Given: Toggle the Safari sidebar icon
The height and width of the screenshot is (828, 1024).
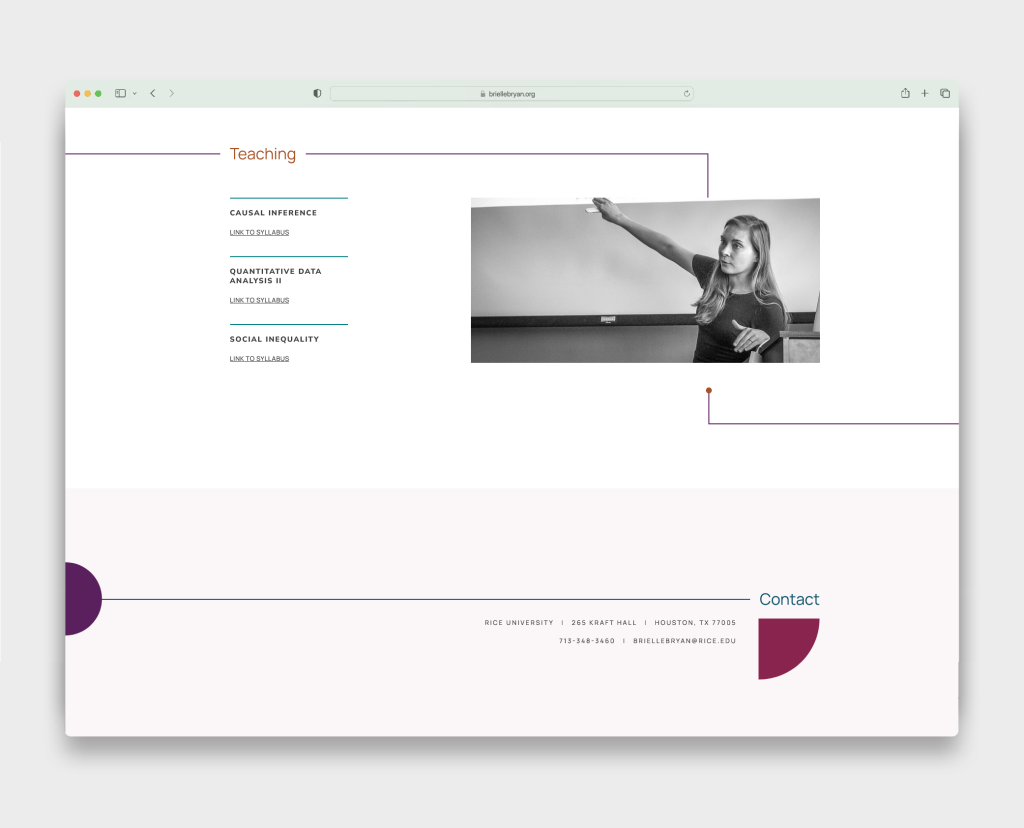Looking at the screenshot, I should (120, 93).
